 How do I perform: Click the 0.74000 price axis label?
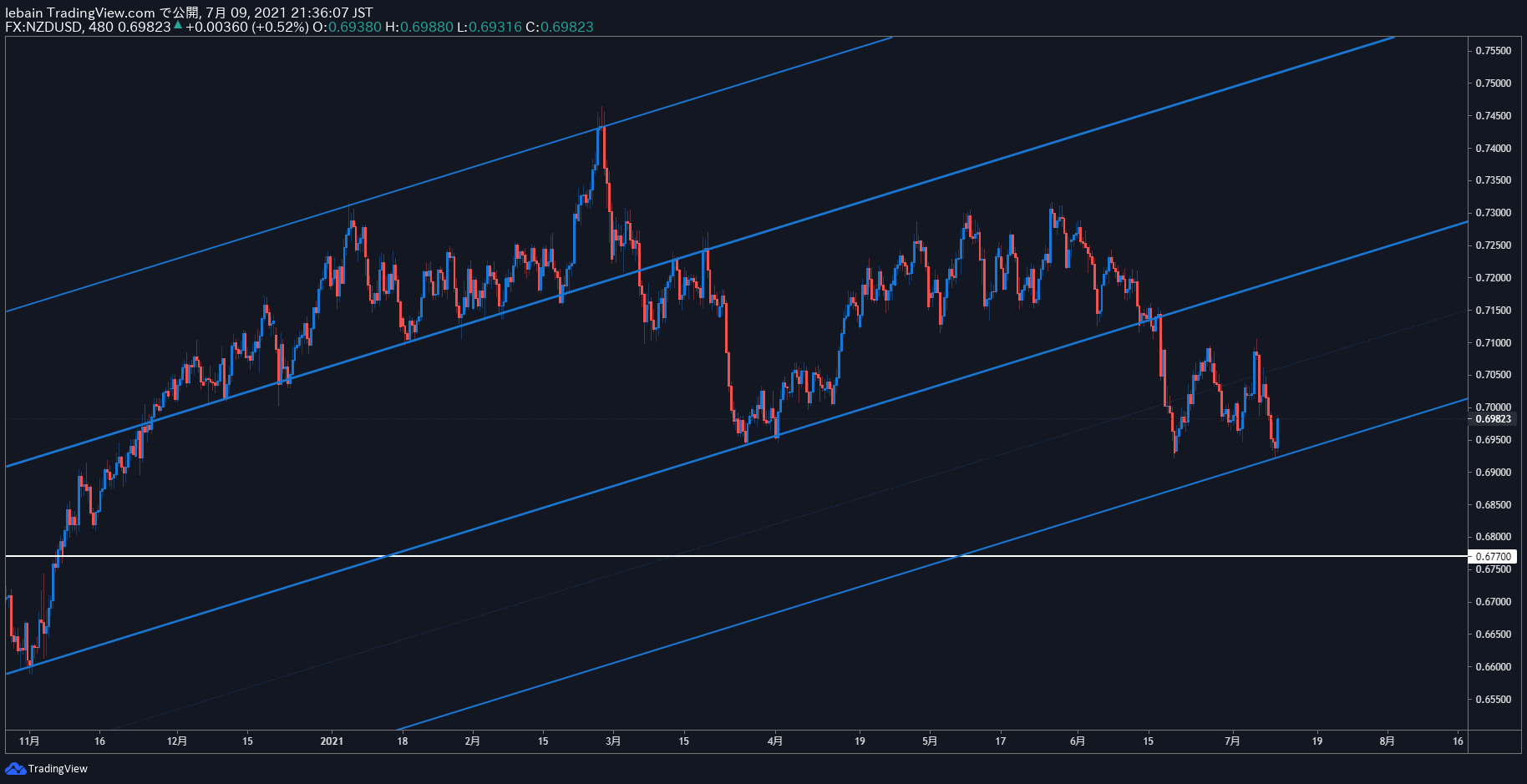(x=1493, y=149)
